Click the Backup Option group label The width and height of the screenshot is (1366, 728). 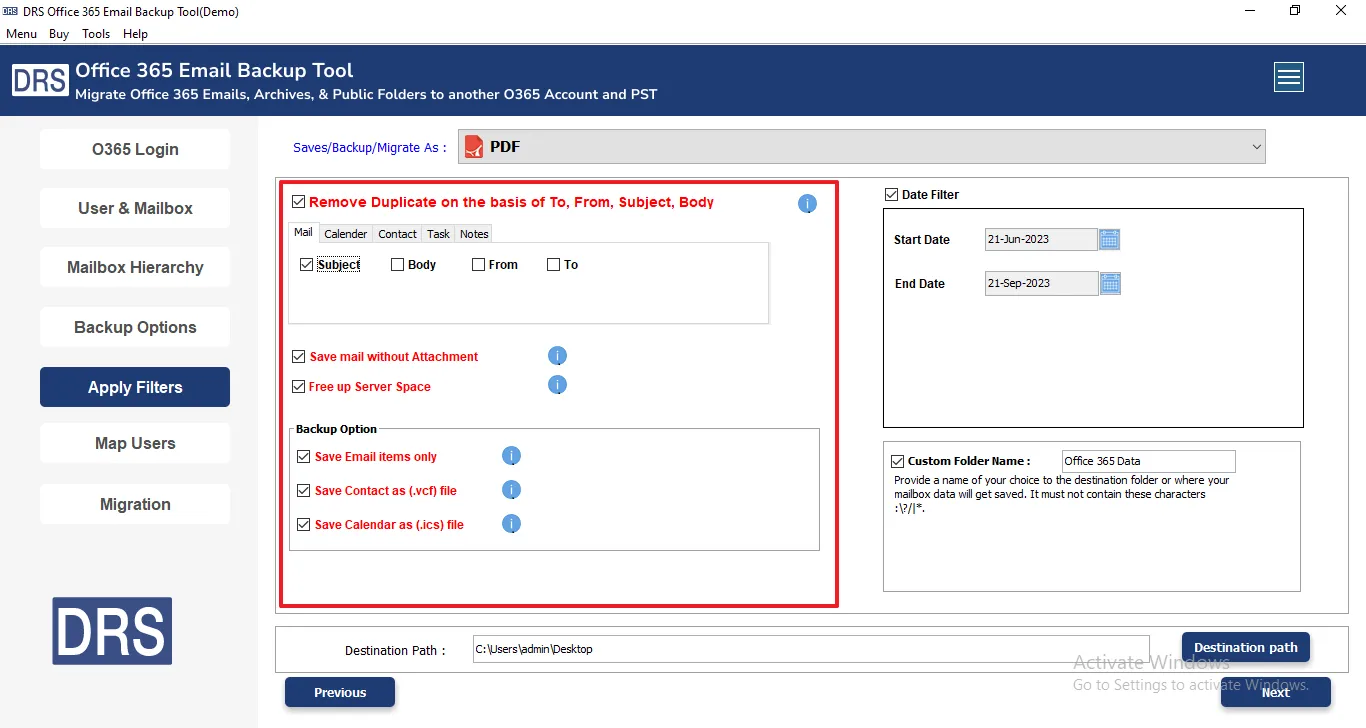tap(336, 429)
